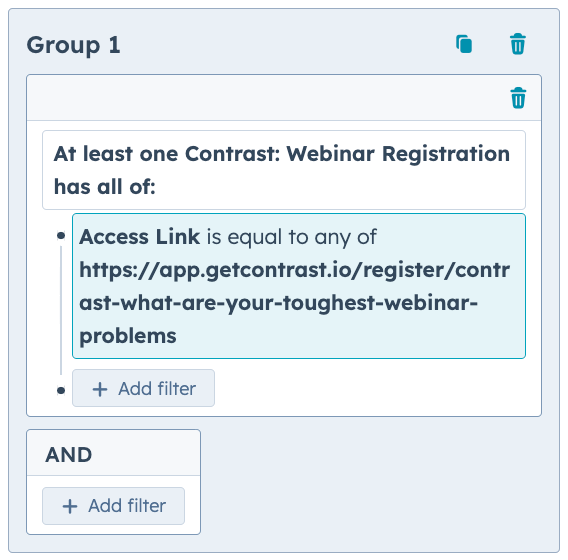Change the 'is equal to any of' operator

click(x=292, y=237)
